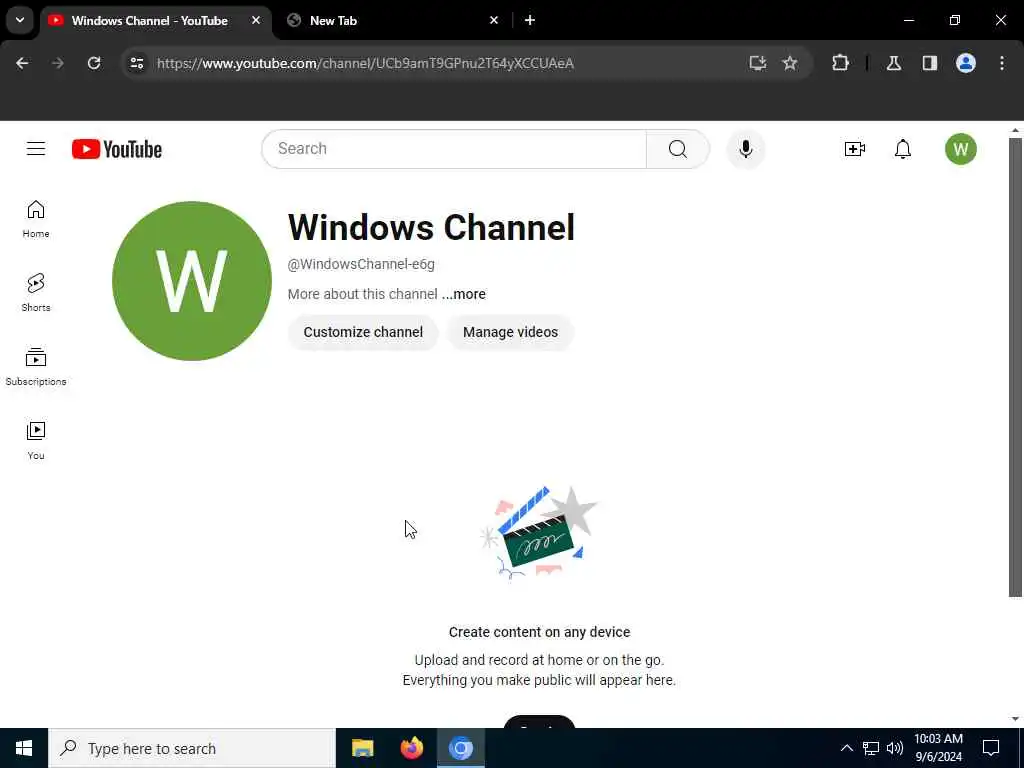Image resolution: width=1024 pixels, height=768 pixels.
Task: Open the clock showing 10:03 AM
Action: click(938, 748)
